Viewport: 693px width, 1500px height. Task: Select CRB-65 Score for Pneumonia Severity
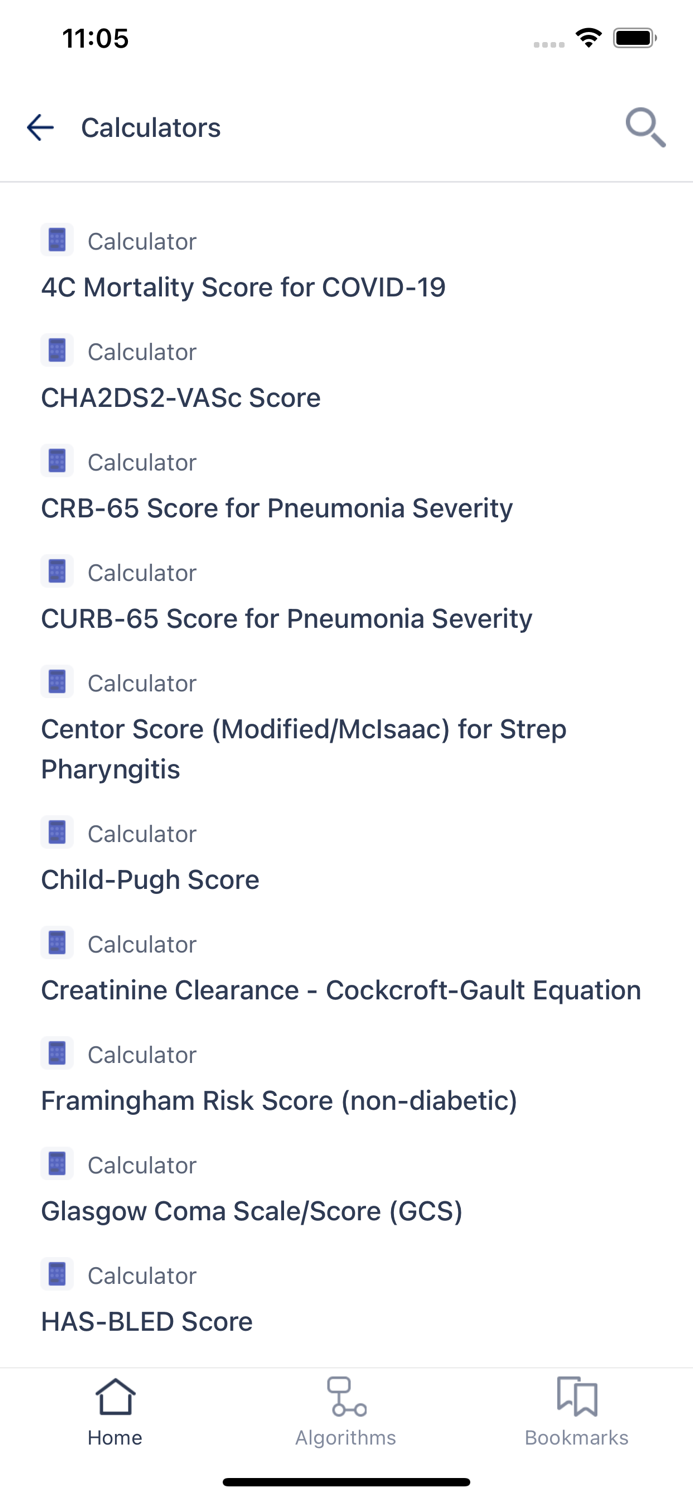pyautogui.click(x=277, y=508)
